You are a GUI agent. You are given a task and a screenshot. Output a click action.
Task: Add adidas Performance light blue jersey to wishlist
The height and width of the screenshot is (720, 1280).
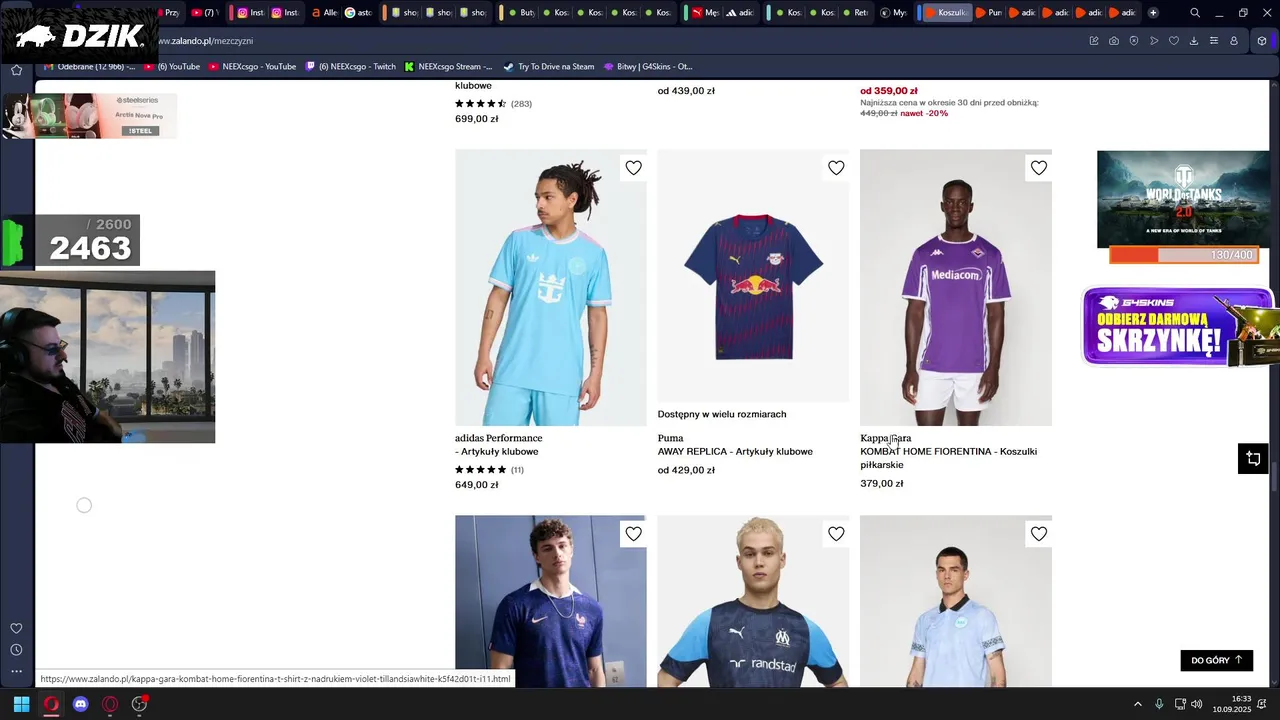pyautogui.click(x=633, y=168)
